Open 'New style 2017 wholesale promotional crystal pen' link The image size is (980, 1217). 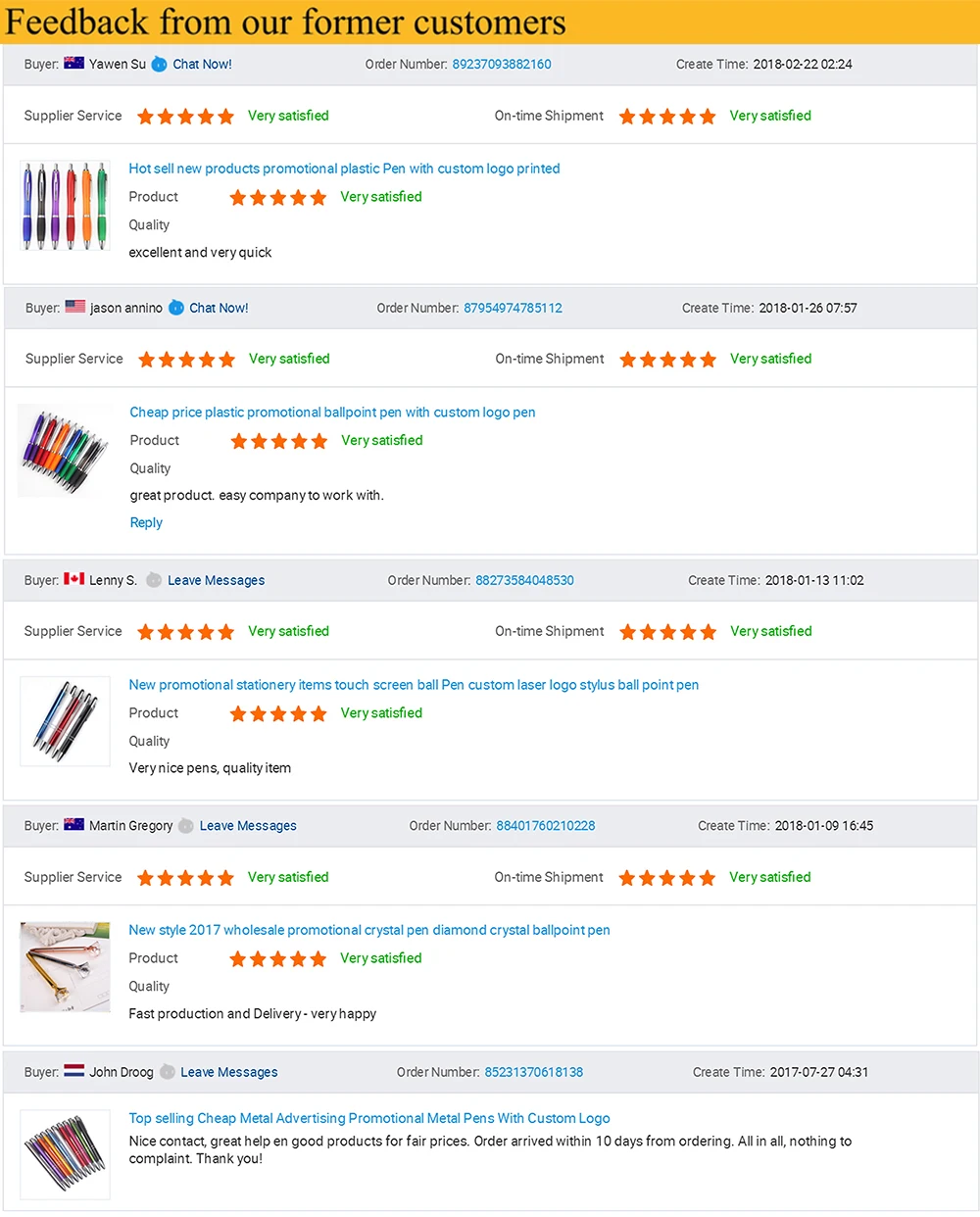click(369, 930)
